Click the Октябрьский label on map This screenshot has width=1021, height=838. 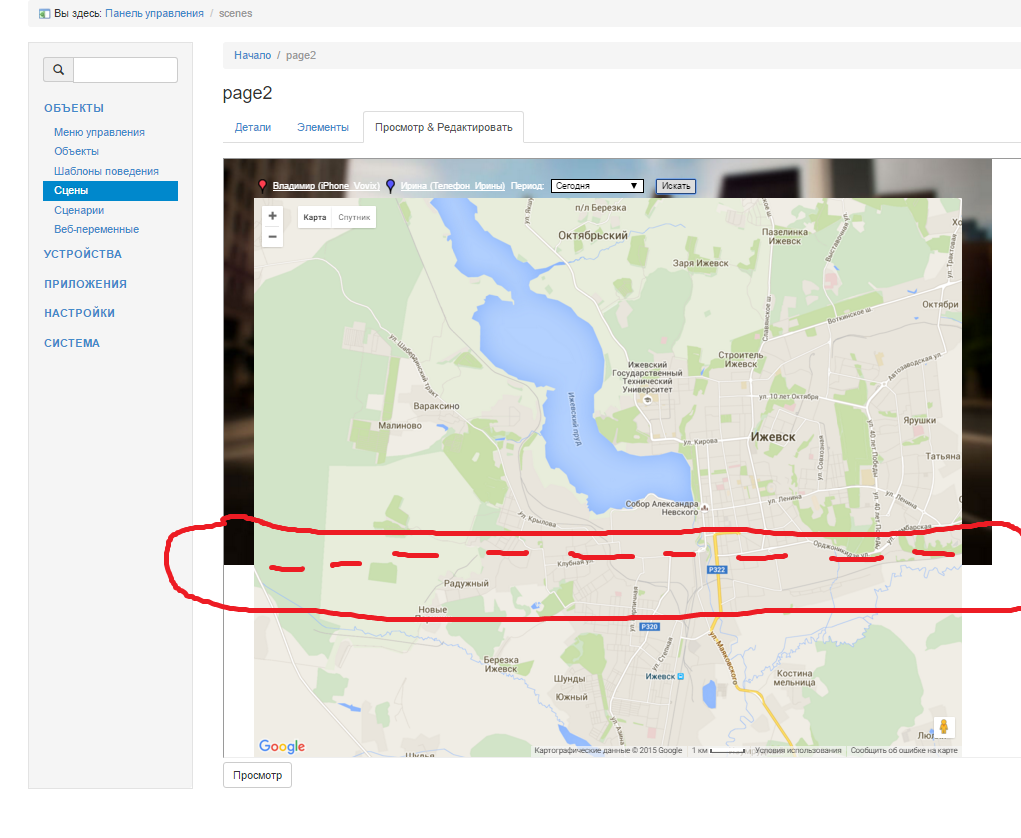click(x=593, y=236)
